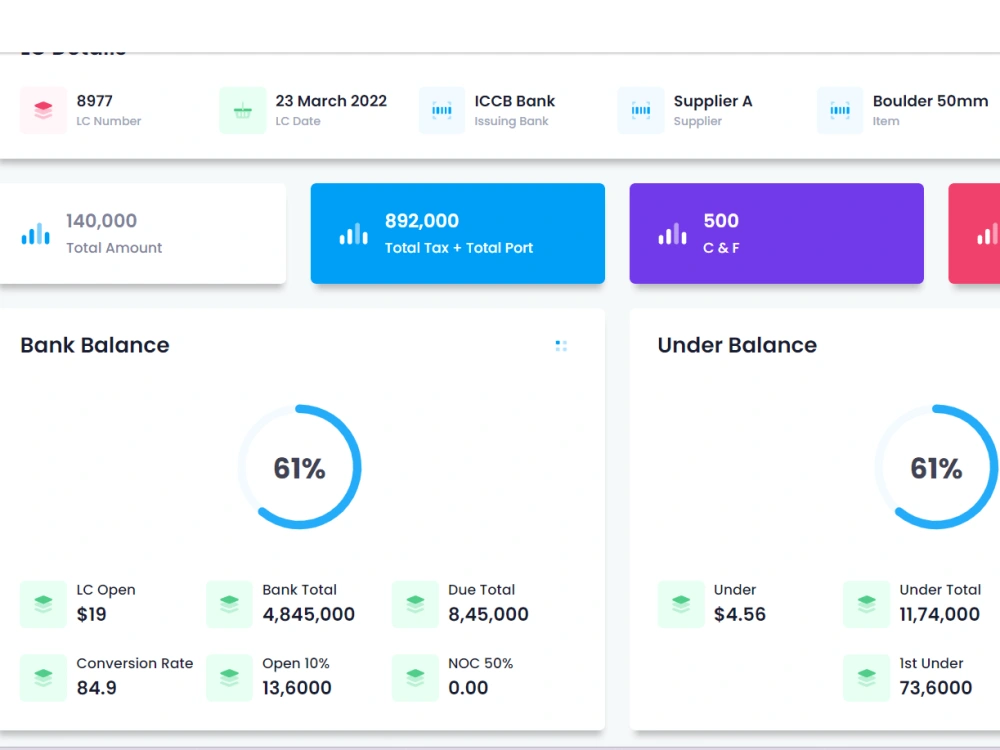
Task: Open the Bank Balance options dots menu
Action: 561,346
